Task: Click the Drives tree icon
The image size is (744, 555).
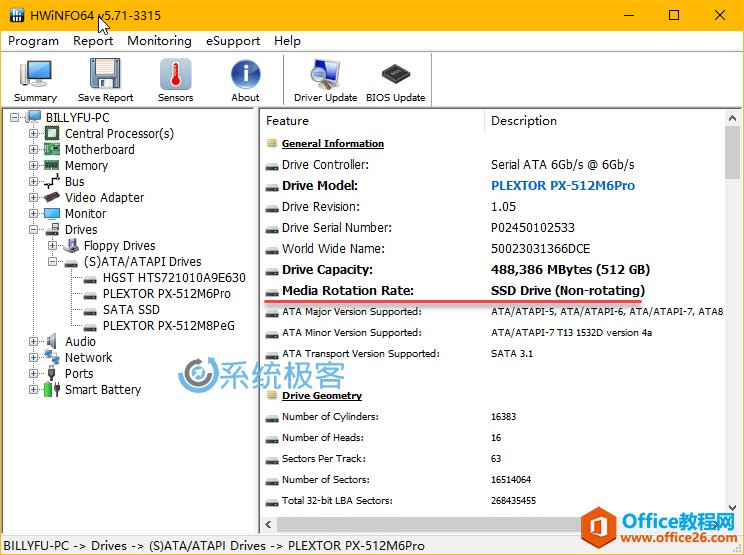Action: tap(52, 230)
